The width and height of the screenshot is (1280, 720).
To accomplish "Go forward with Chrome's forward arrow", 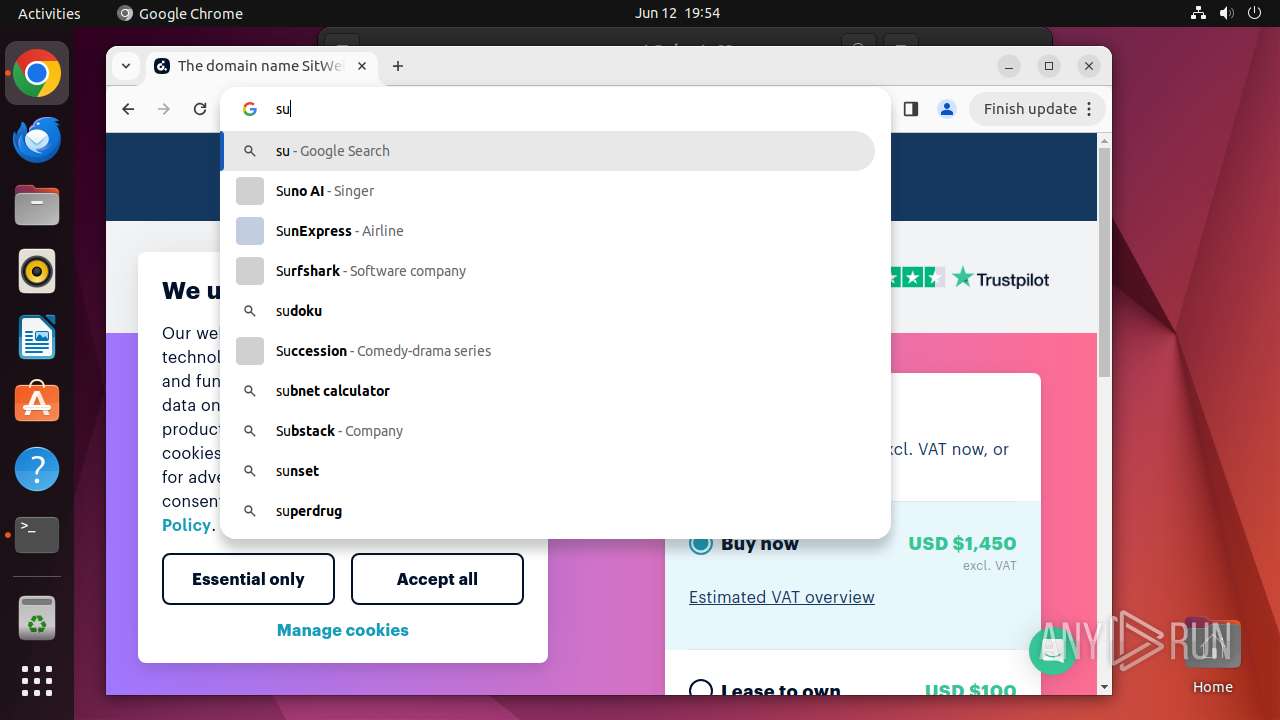I will (164, 109).
